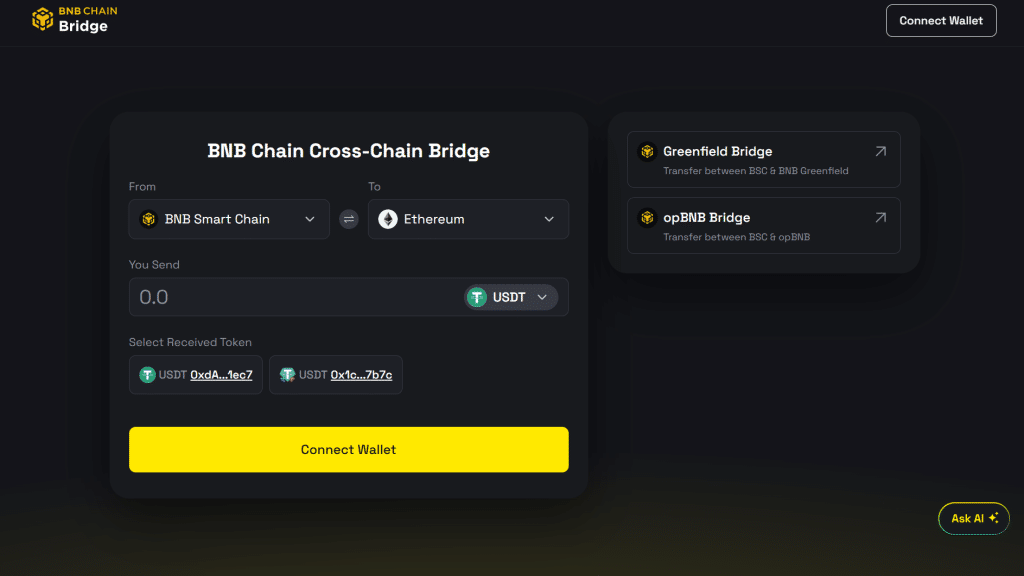
Task: Select USDT 0x1c...7b7c as received token
Action: (x=336, y=375)
